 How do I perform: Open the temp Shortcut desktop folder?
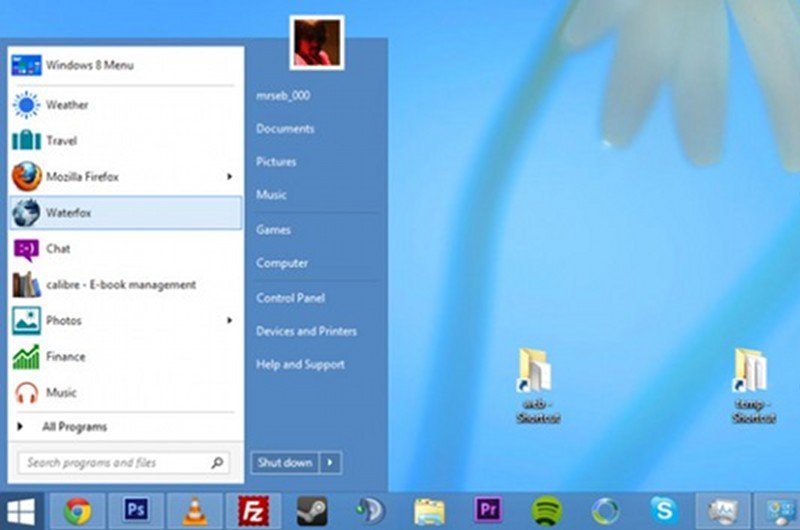pyautogui.click(x=754, y=386)
